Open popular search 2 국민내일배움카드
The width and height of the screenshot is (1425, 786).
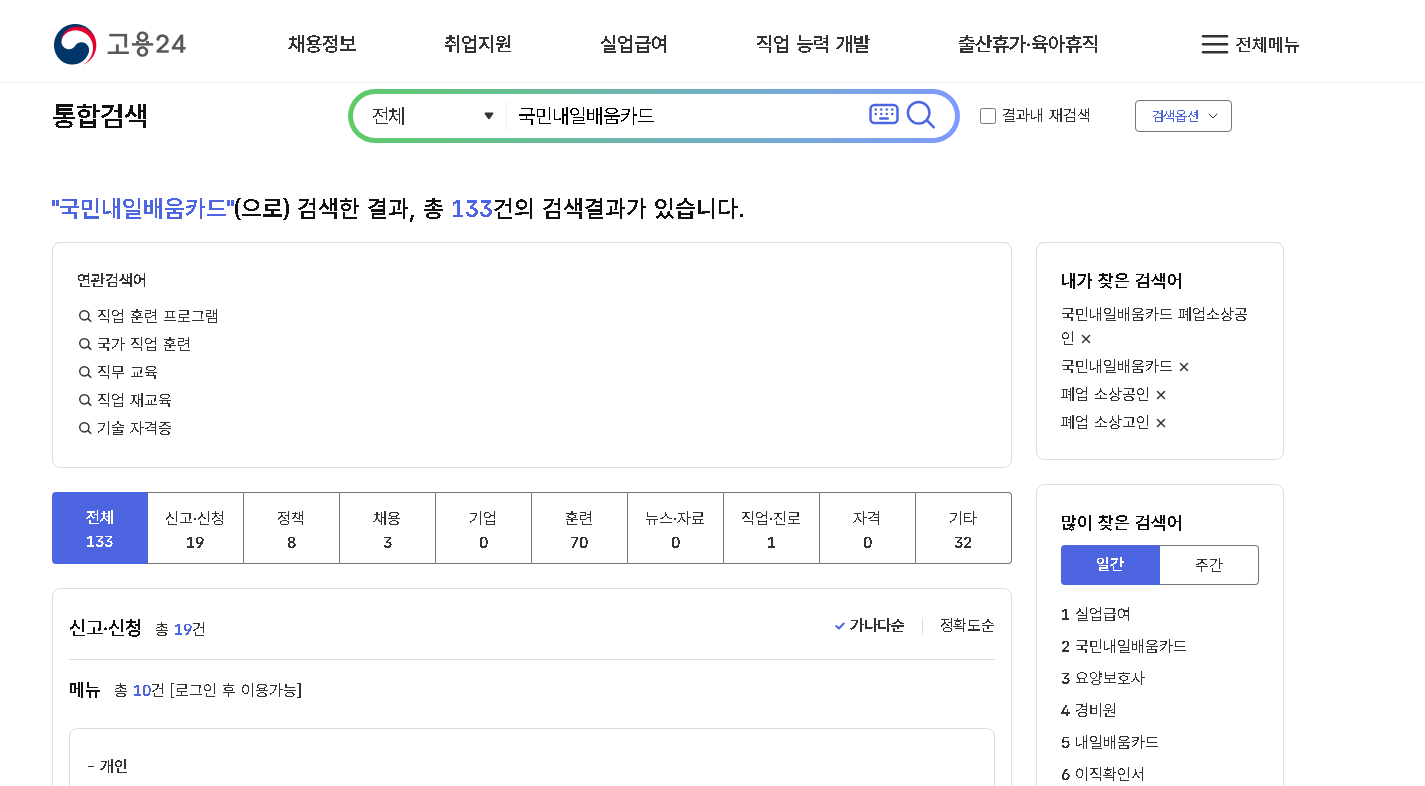tap(1124, 646)
